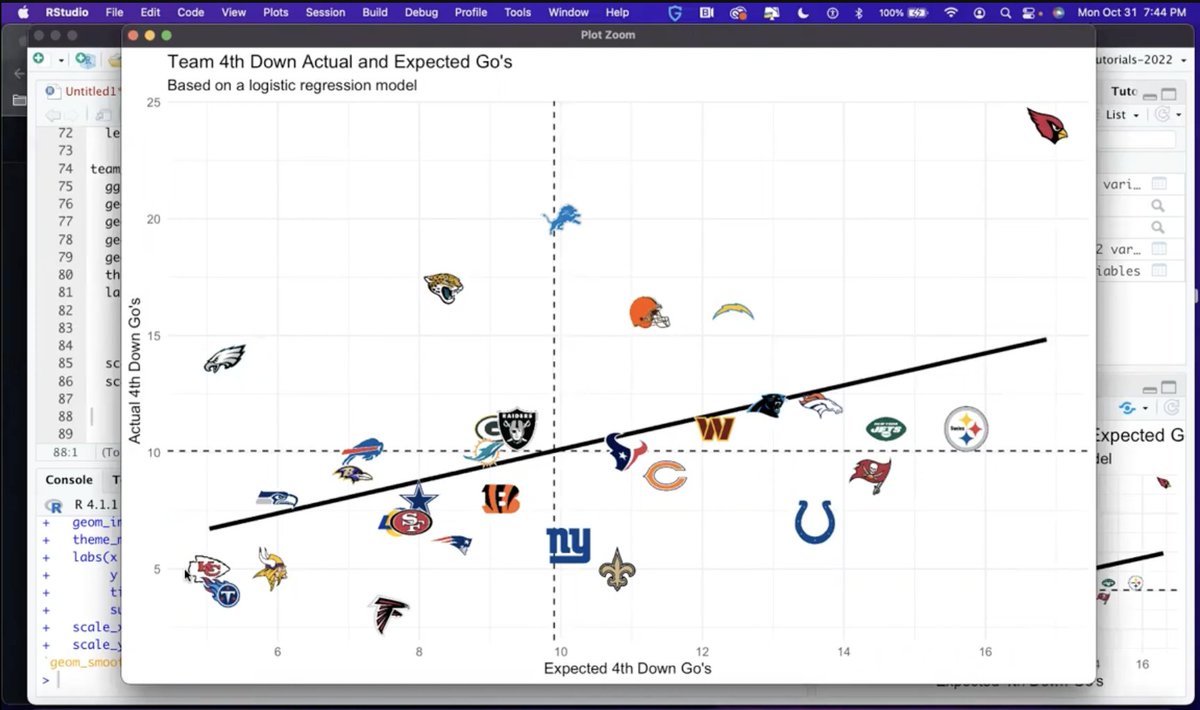Open the Code menu

(191, 12)
